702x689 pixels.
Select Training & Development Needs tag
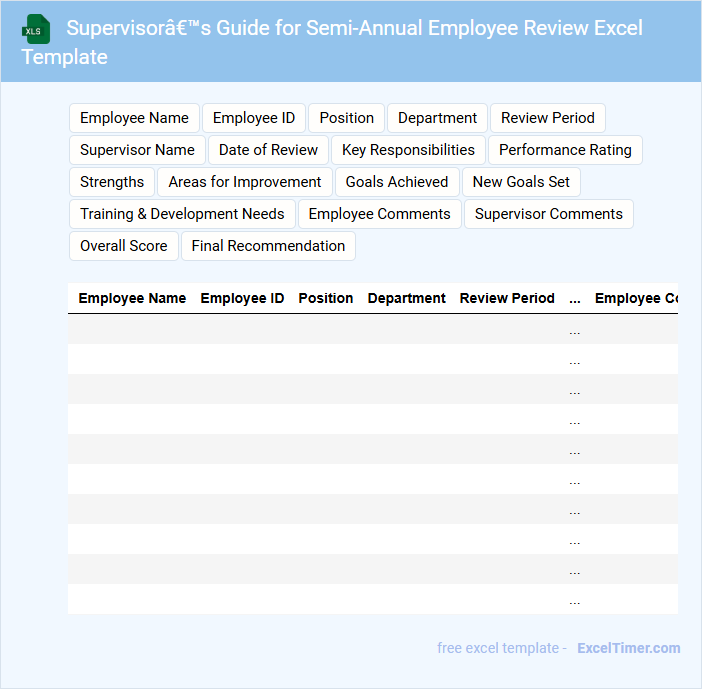(x=182, y=214)
